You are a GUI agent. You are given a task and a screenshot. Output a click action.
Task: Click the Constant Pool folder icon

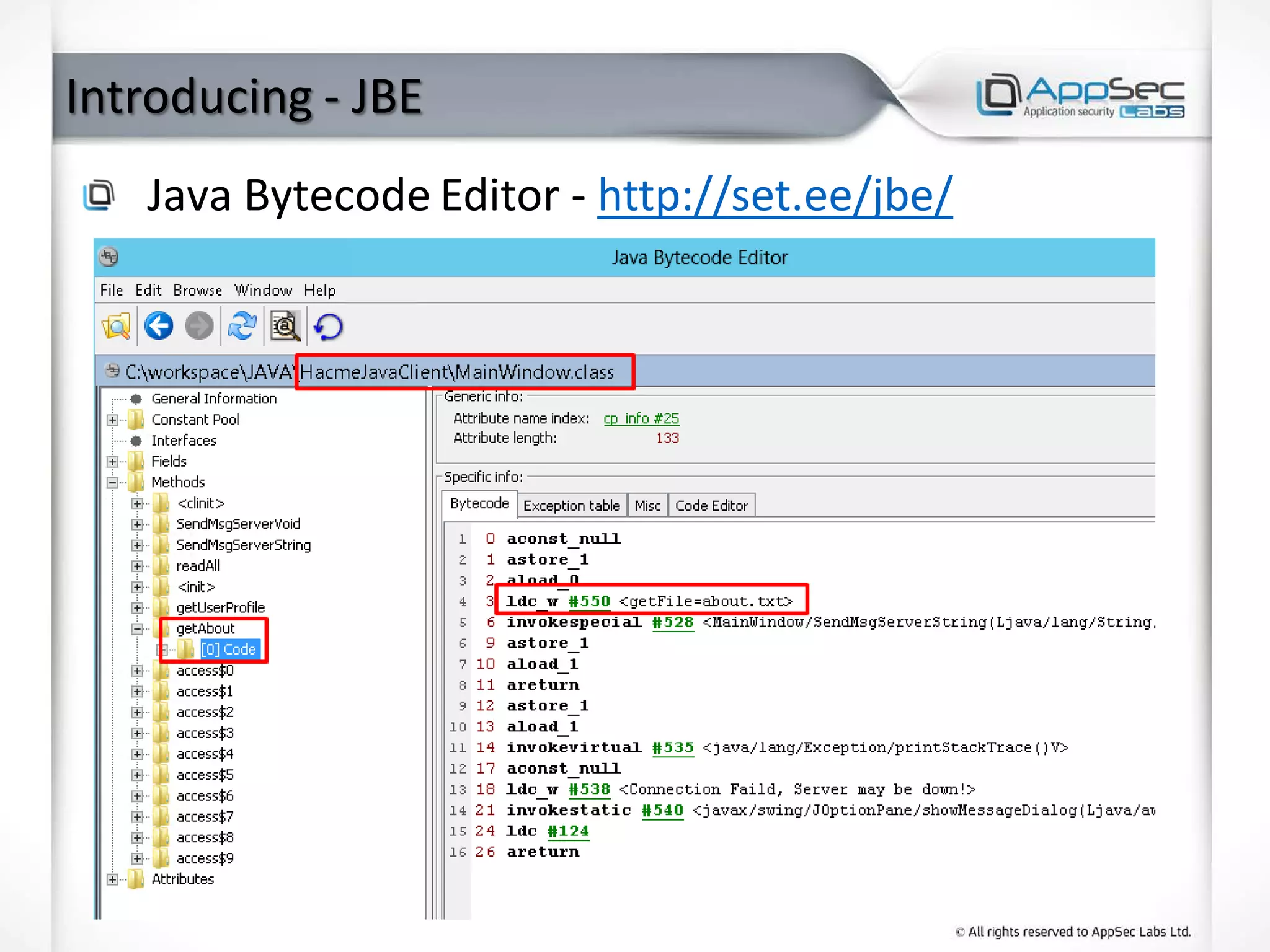[x=136, y=420]
